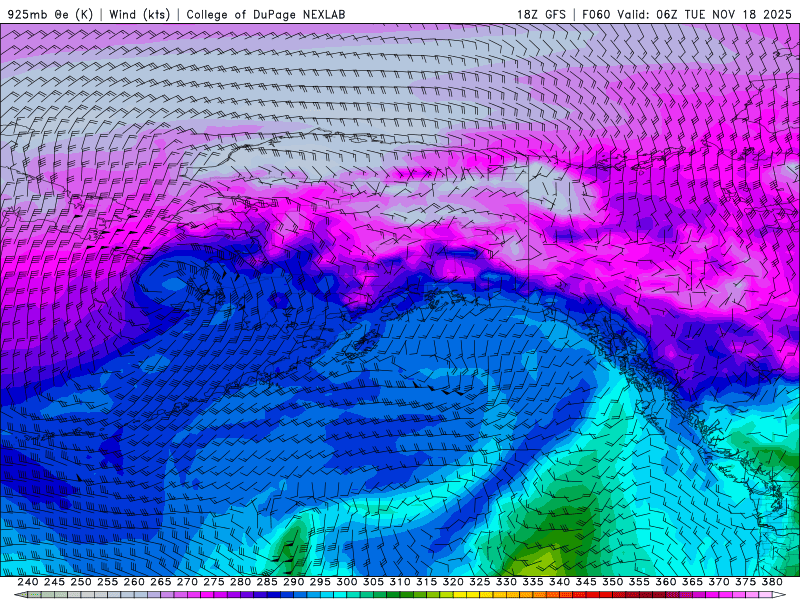Viewport: 800px width, 600px height.
Task: Click the 260 value on the color scale
Action: click(134, 582)
